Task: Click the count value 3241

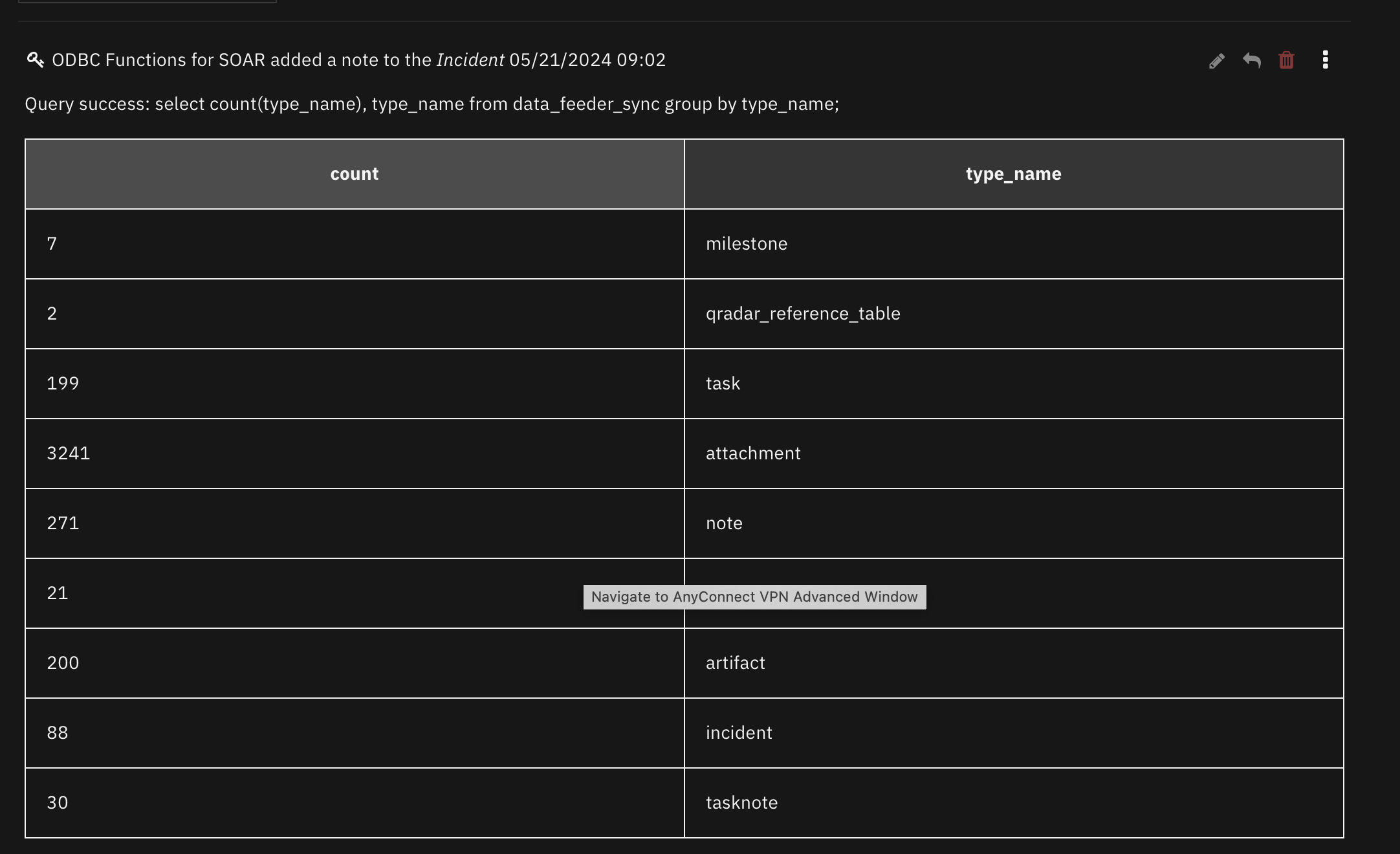Action: (x=68, y=453)
